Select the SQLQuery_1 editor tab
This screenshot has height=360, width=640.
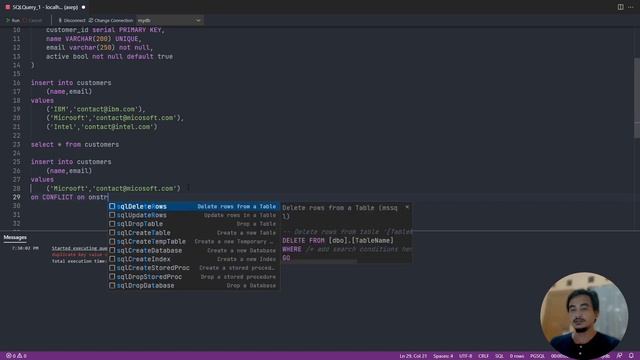pos(45,7)
